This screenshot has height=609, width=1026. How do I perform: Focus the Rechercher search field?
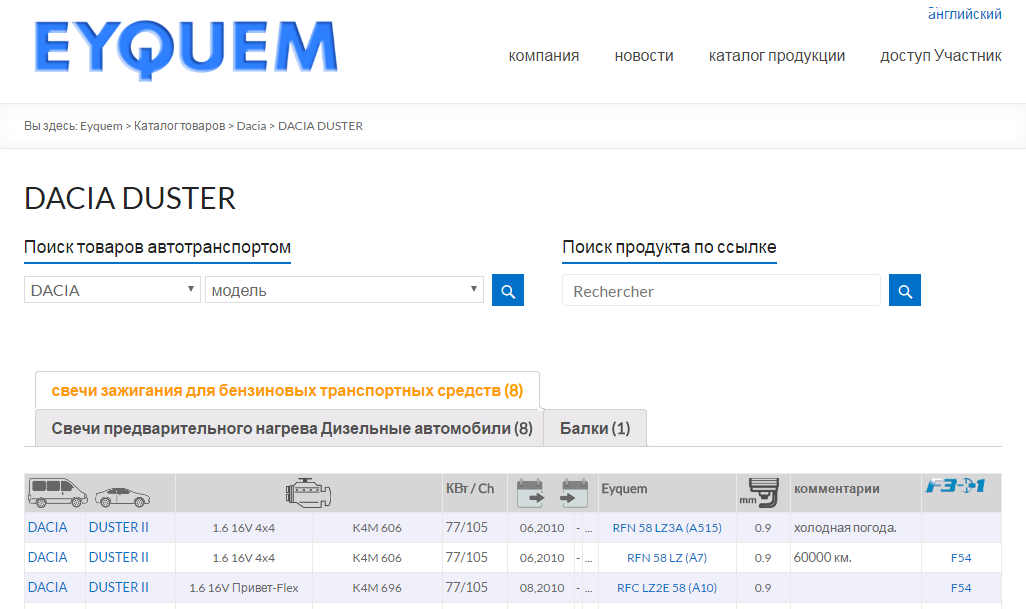[x=721, y=290]
